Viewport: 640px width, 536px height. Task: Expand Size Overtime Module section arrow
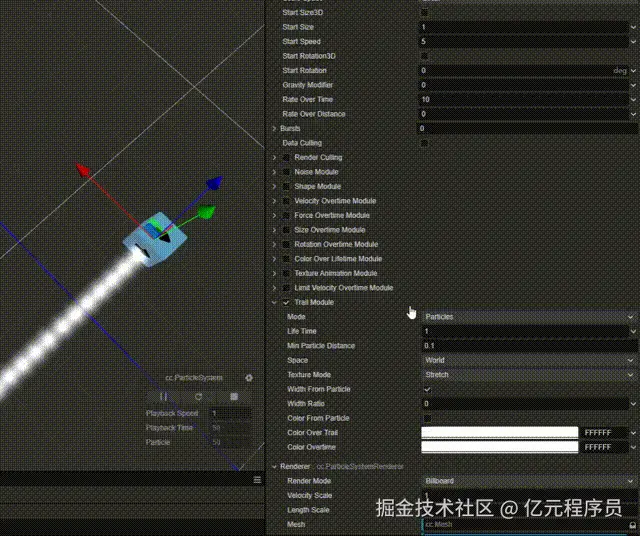(274, 230)
